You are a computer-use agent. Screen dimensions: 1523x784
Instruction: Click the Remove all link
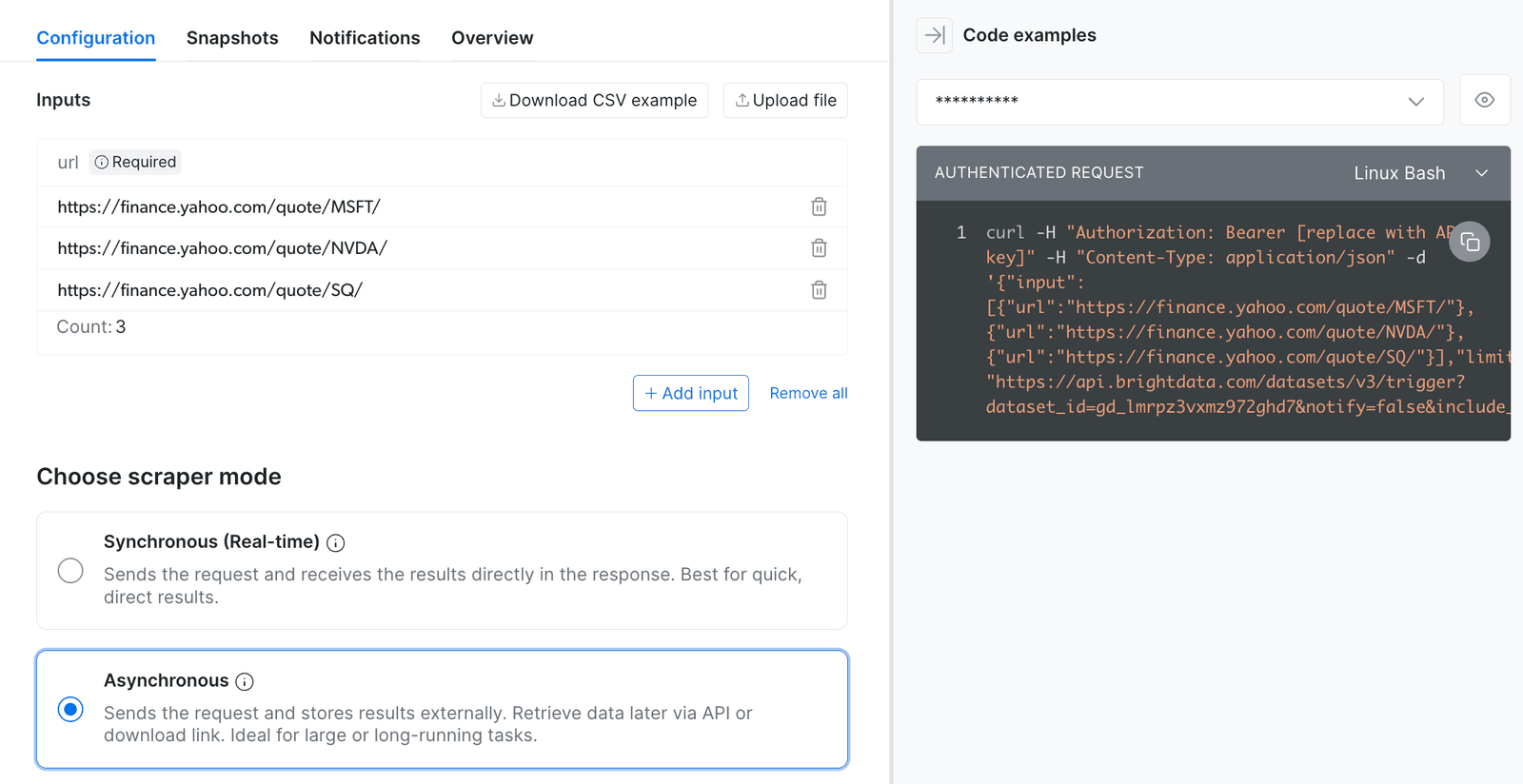(x=808, y=393)
